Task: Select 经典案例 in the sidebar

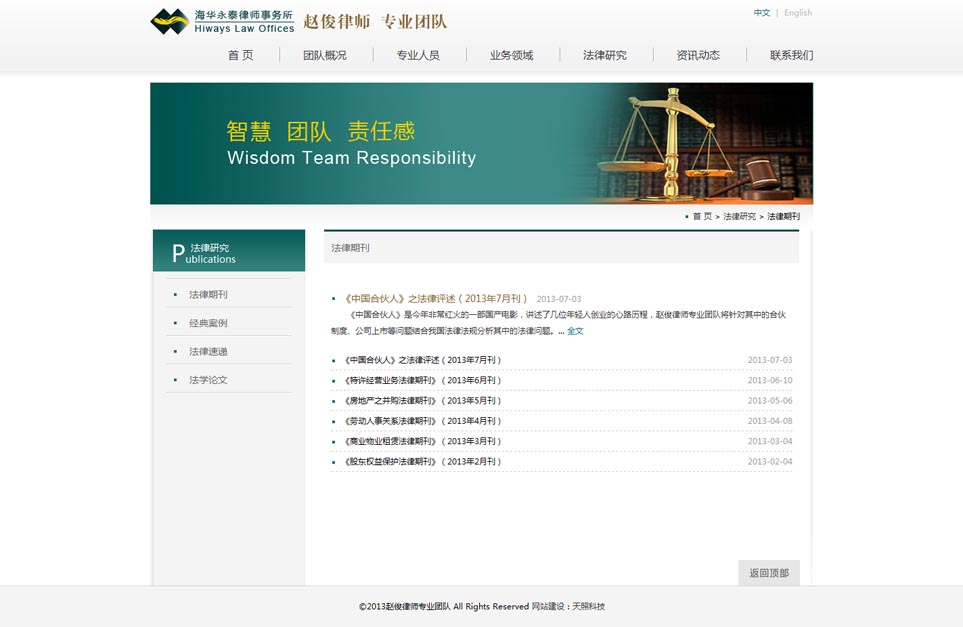Action: click(208, 323)
